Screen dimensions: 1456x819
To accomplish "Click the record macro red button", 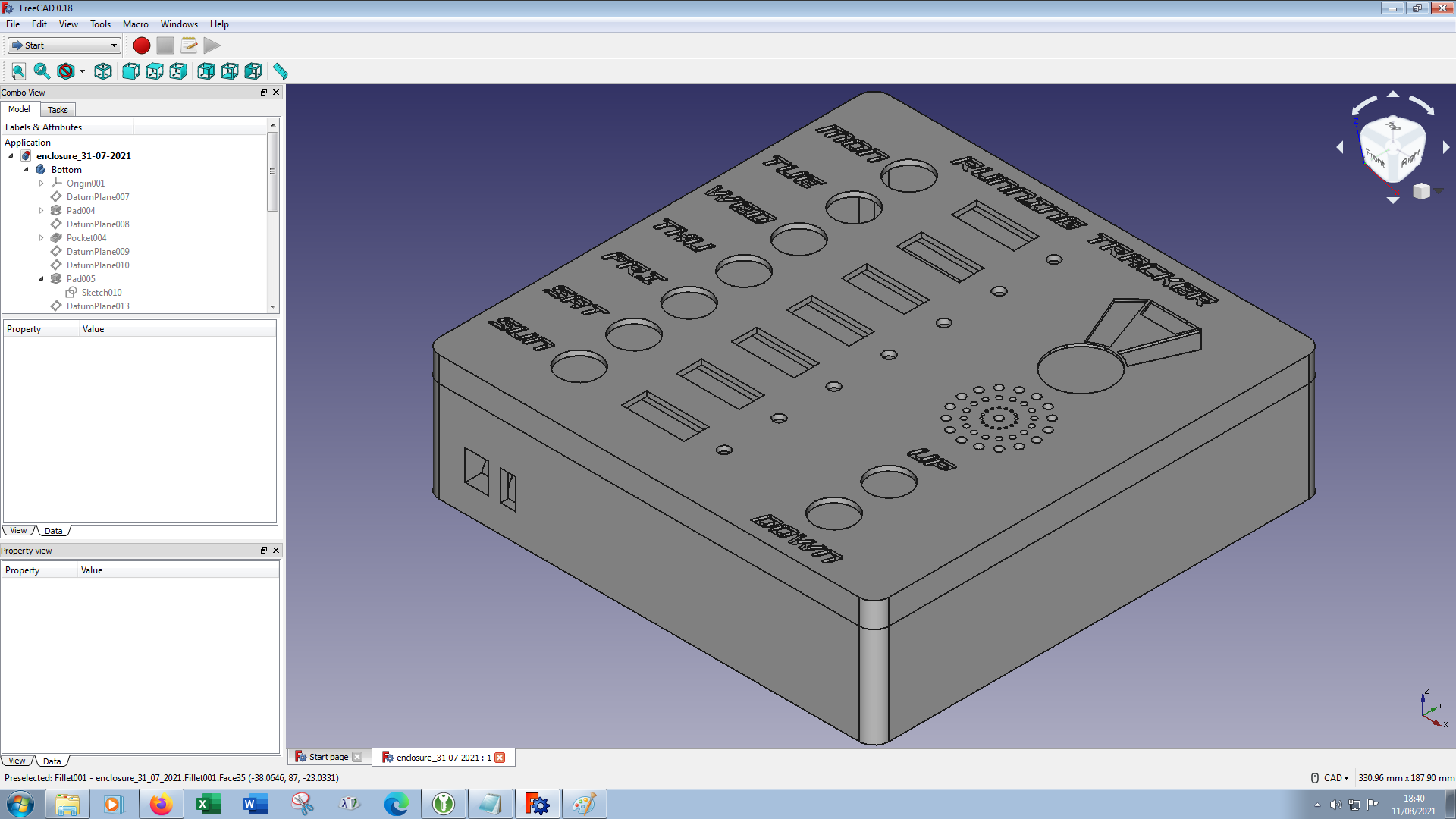I will (141, 45).
